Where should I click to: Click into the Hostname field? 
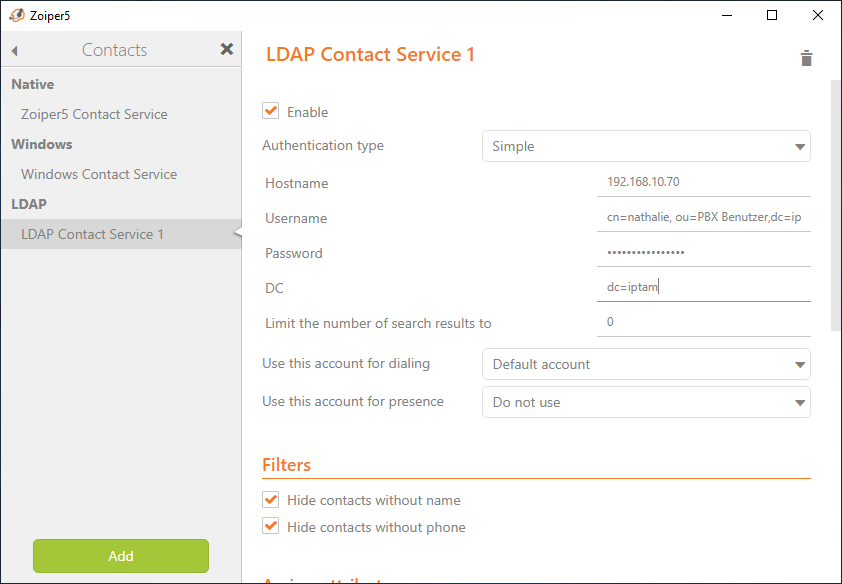tap(704, 183)
